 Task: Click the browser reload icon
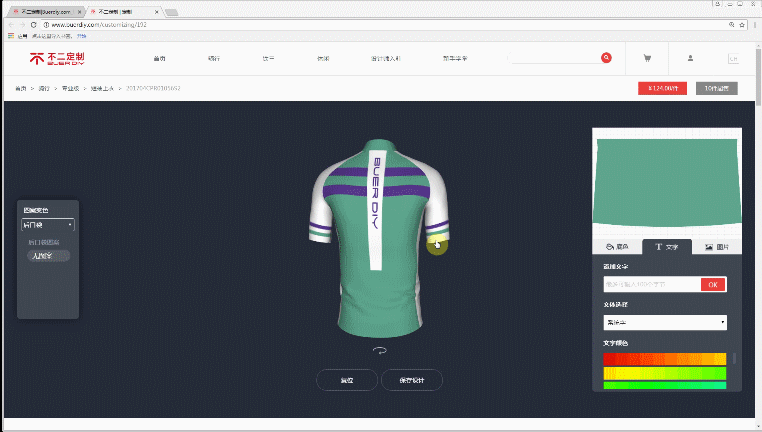coord(34,22)
